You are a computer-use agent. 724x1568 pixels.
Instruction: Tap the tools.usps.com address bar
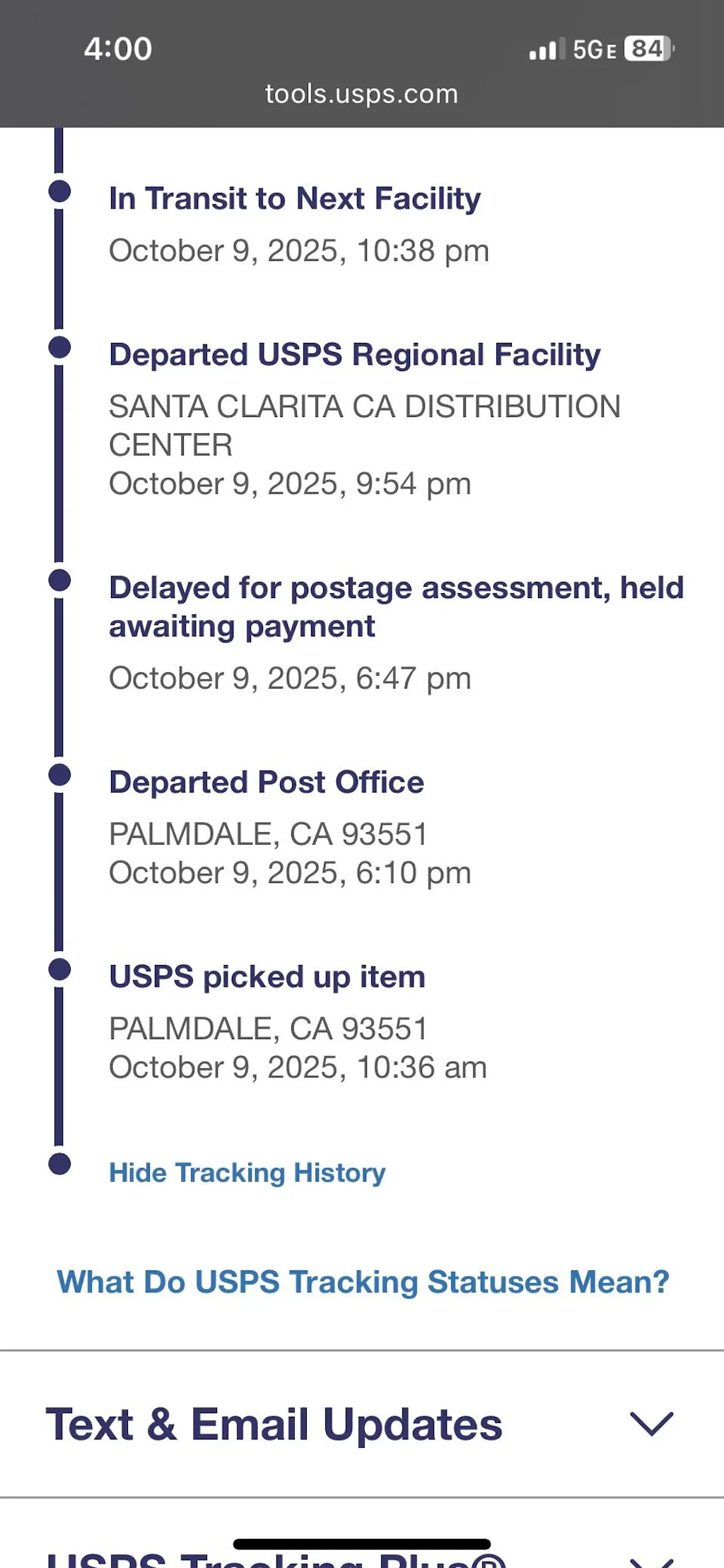[361, 94]
